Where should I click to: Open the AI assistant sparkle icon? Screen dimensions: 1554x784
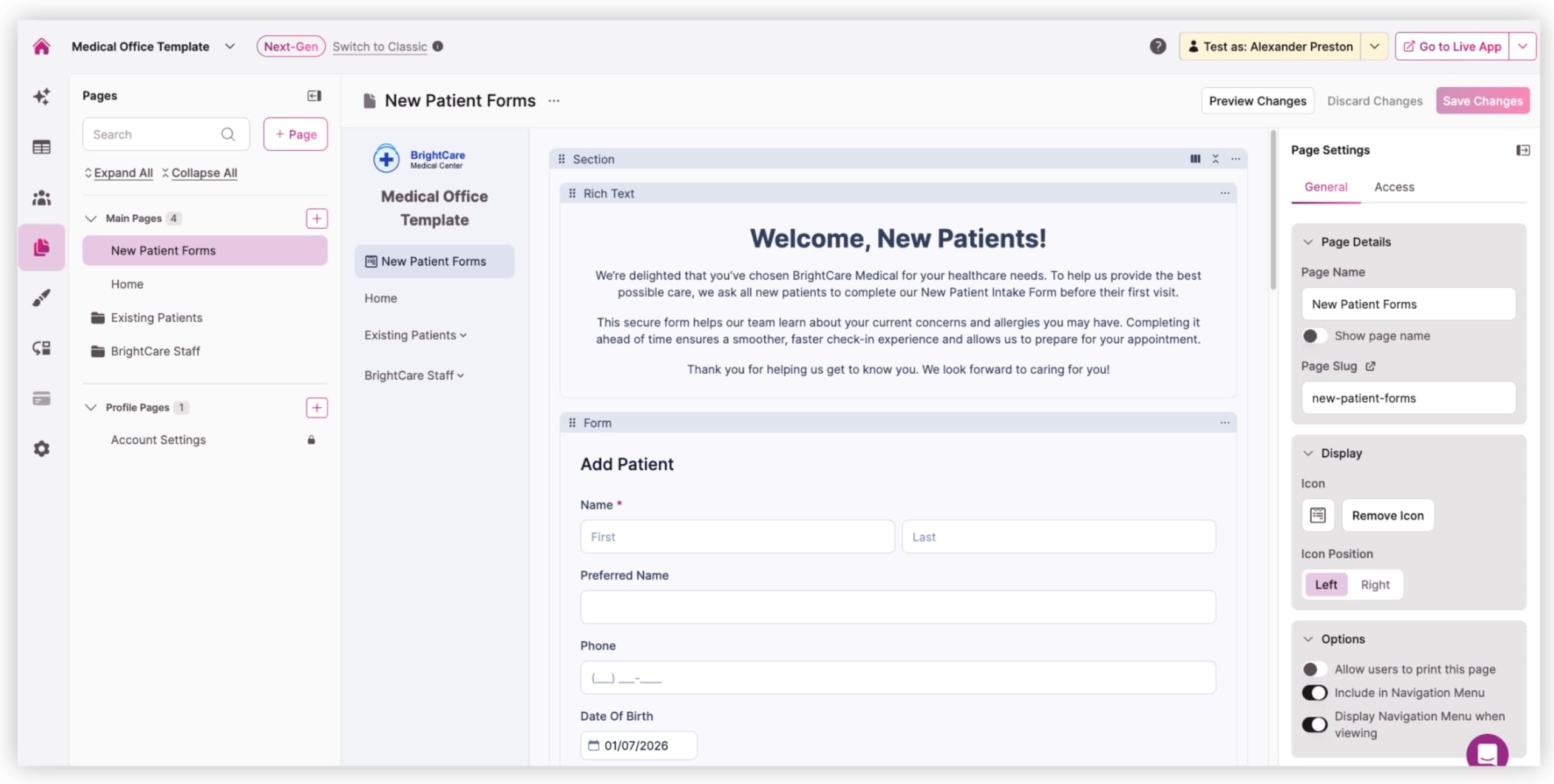click(x=41, y=96)
